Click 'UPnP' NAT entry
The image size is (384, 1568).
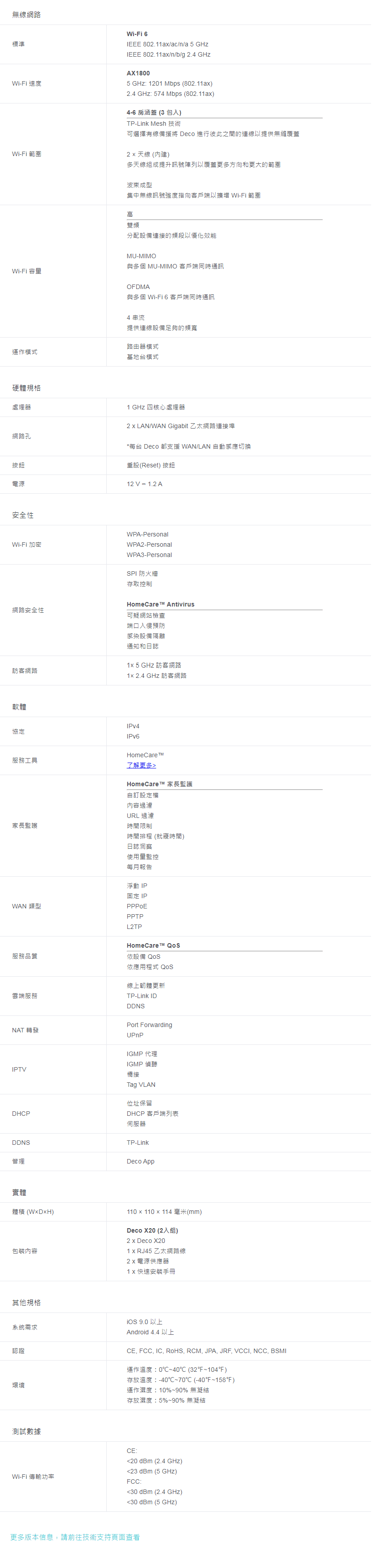coord(135,1036)
